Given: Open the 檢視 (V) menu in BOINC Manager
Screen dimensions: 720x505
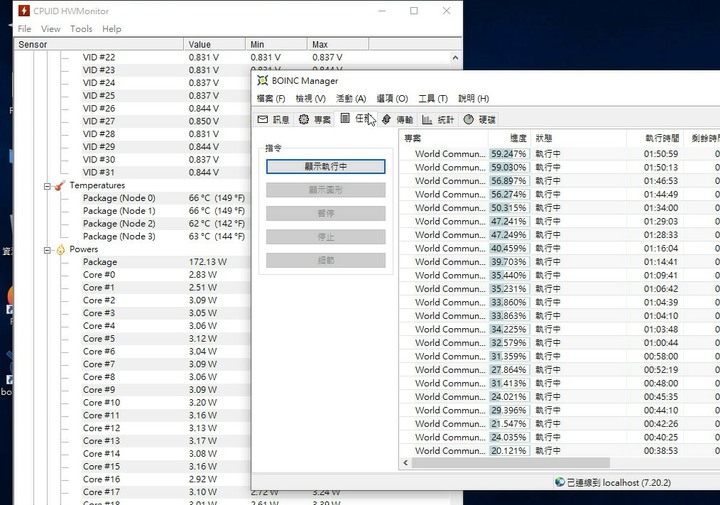Looking at the screenshot, I should click(x=310, y=98).
